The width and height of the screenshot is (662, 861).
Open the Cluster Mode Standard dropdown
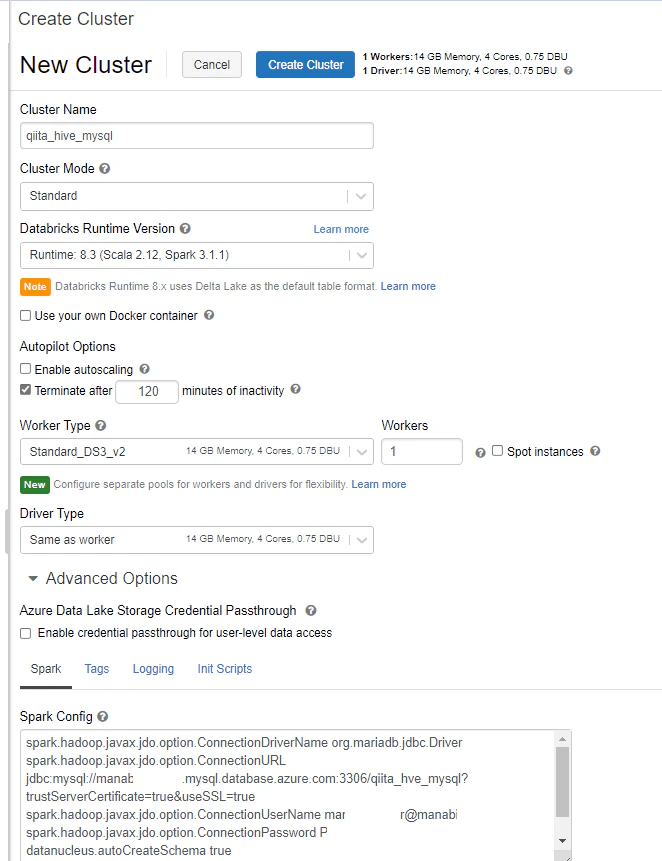point(197,196)
